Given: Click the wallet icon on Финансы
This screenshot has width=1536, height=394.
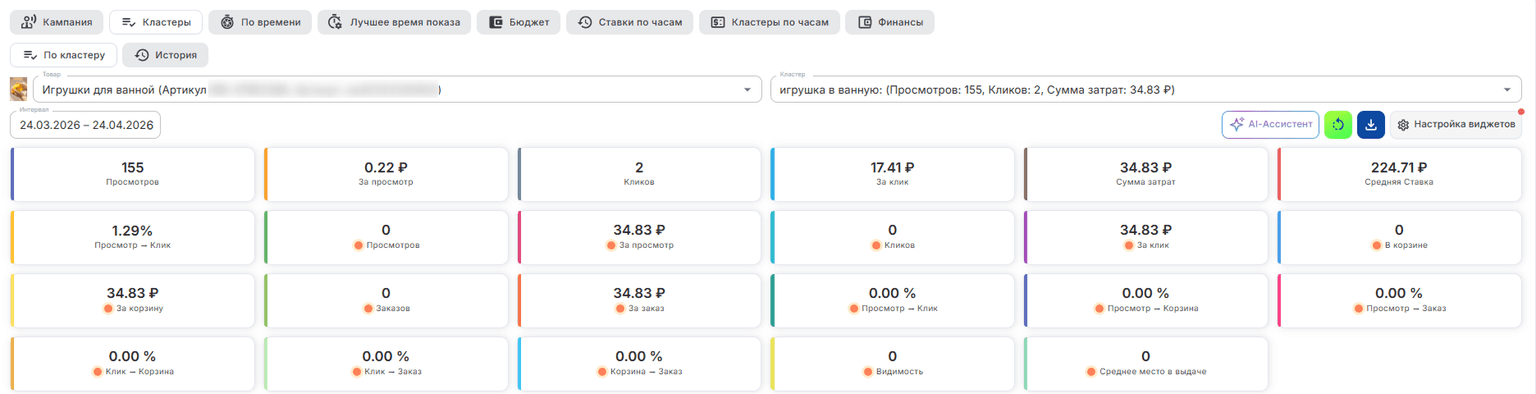Looking at the screenshot, I should (865, 22).
